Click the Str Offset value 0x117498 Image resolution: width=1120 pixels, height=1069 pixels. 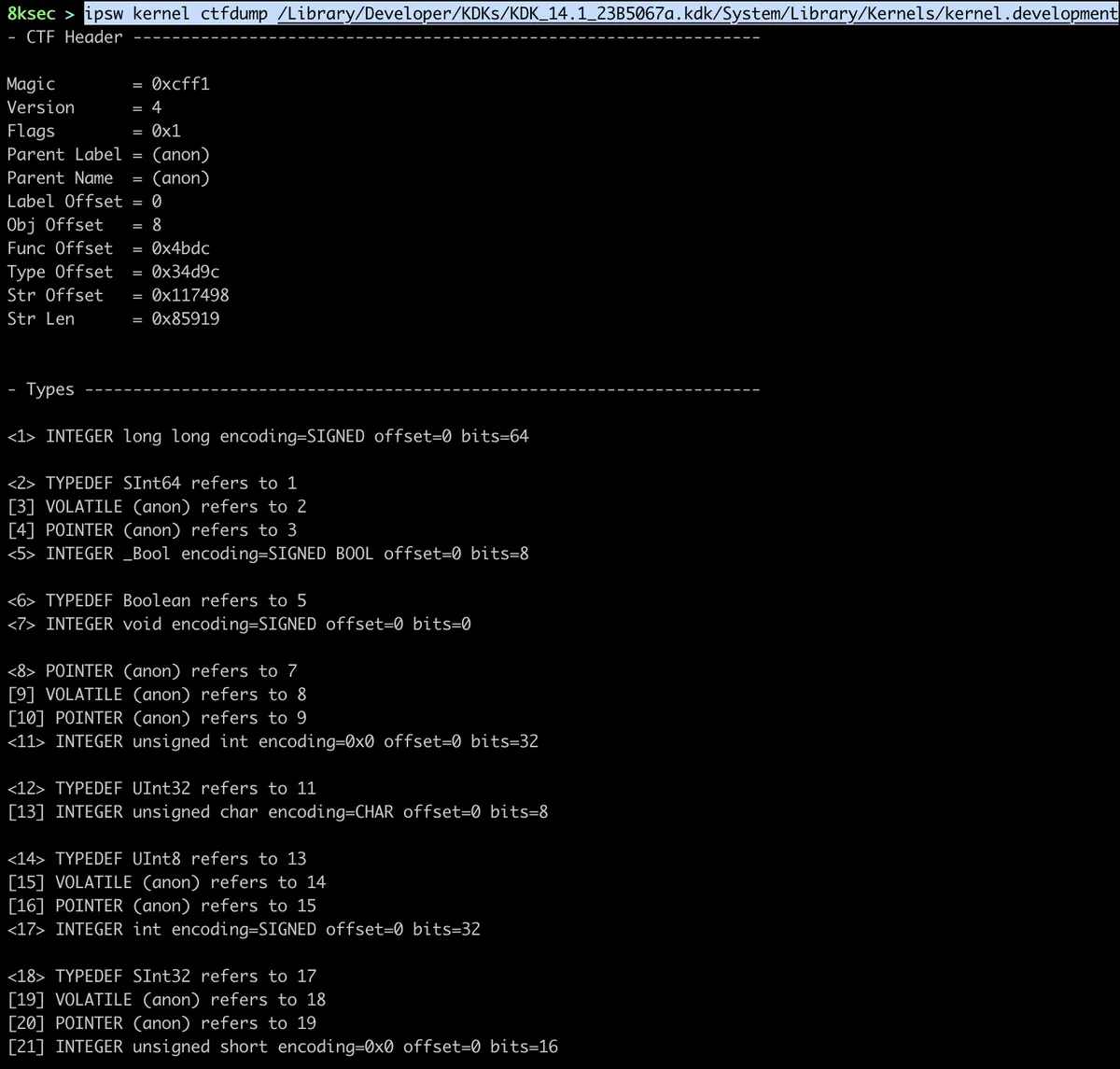(x=189, y=295)
